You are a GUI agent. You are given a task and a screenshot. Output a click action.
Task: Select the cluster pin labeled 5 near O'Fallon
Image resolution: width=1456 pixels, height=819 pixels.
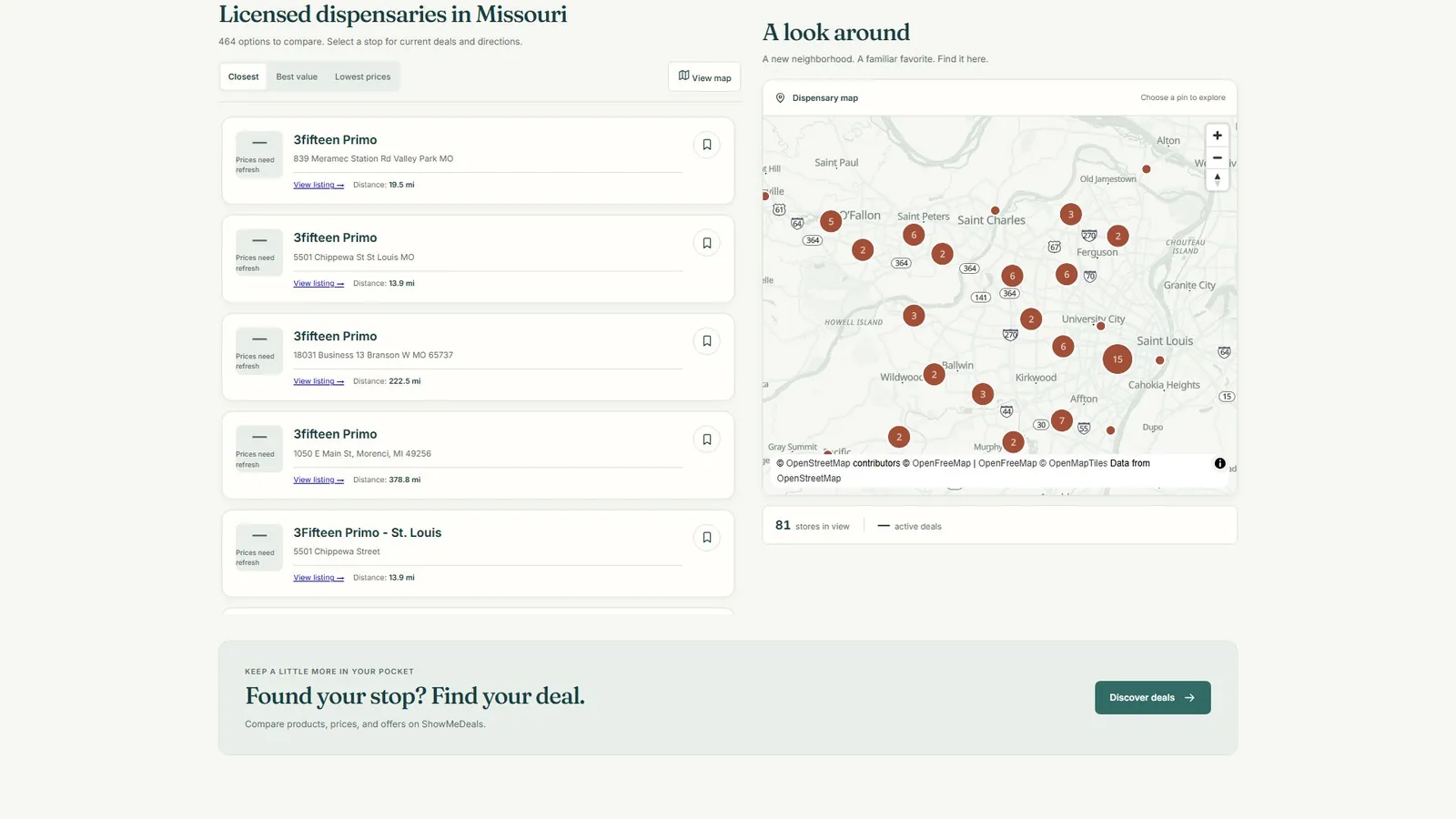831,221
